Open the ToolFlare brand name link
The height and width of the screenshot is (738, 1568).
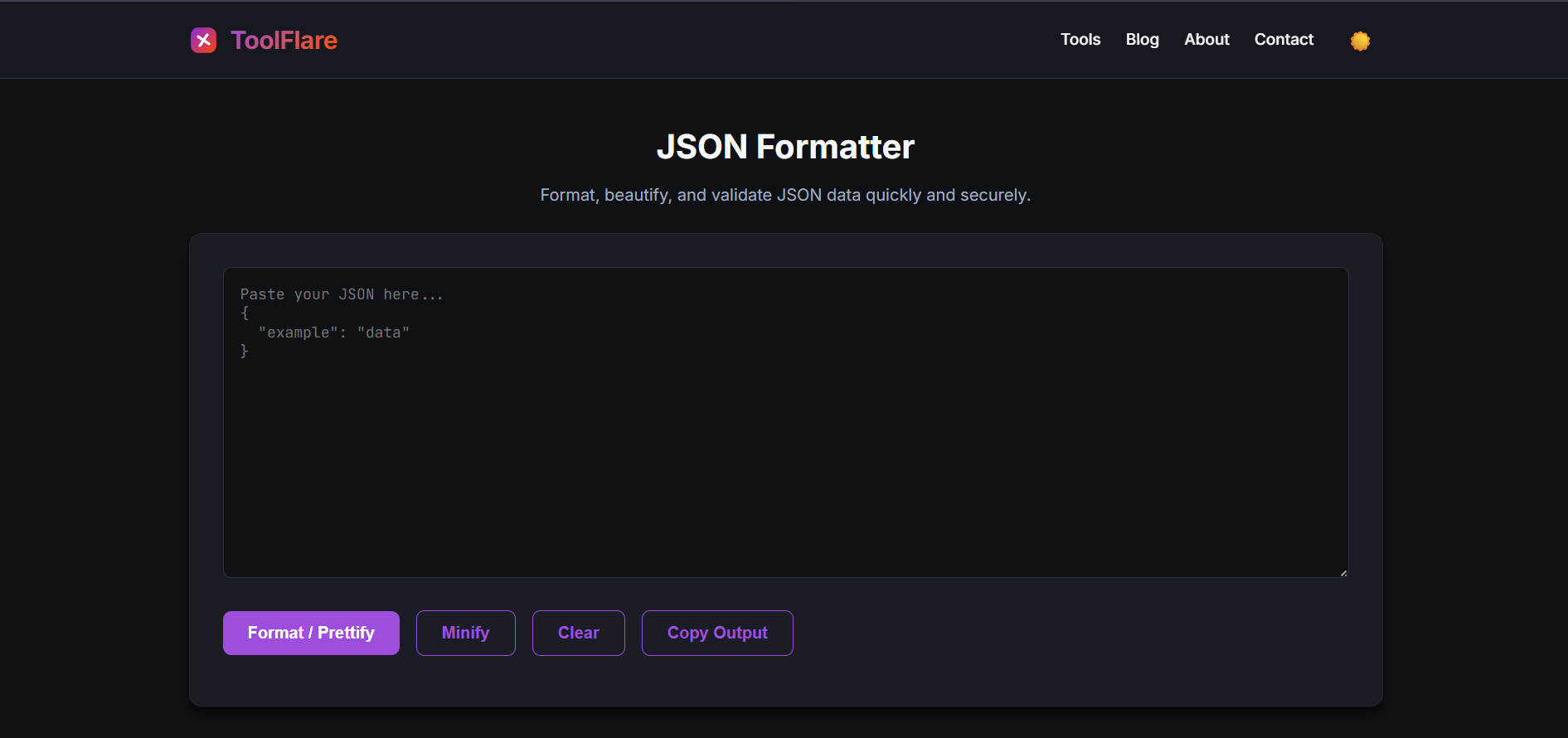284,40
